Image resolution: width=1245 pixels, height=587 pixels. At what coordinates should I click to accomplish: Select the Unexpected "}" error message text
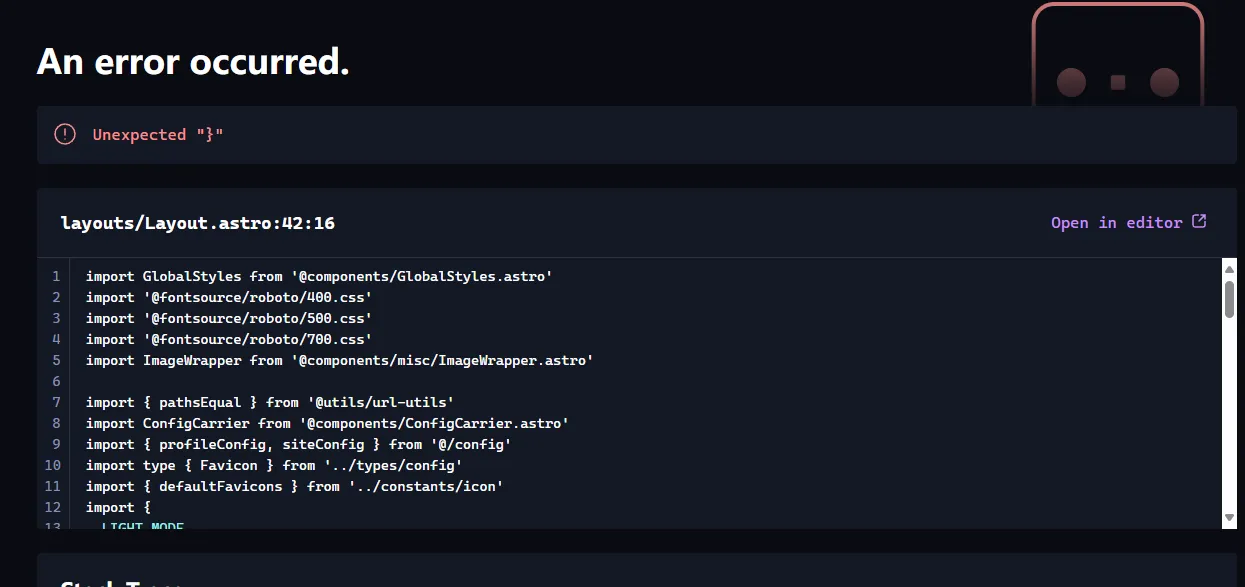pos(158,135)
